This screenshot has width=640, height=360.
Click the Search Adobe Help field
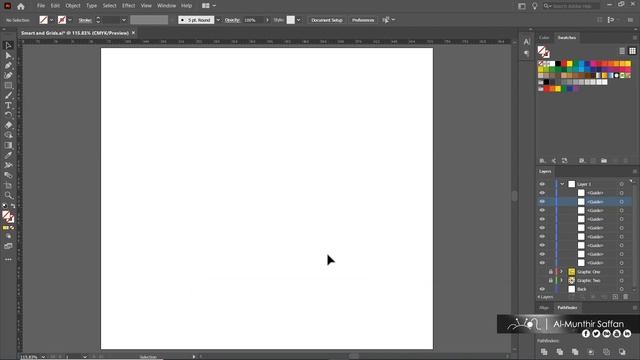coord(571,6)
